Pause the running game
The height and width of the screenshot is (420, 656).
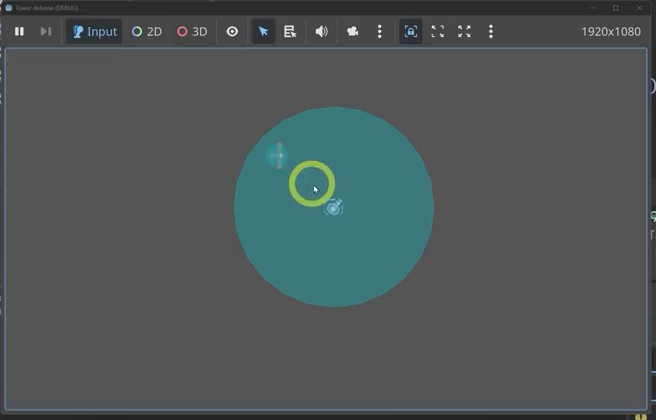(x=19, y=31)
